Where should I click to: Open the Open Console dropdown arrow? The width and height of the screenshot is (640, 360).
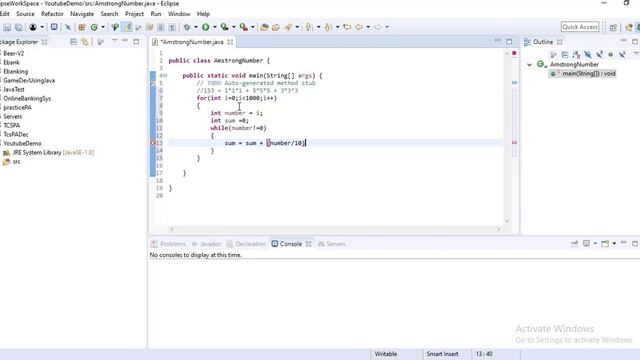(x=614, y=244)
